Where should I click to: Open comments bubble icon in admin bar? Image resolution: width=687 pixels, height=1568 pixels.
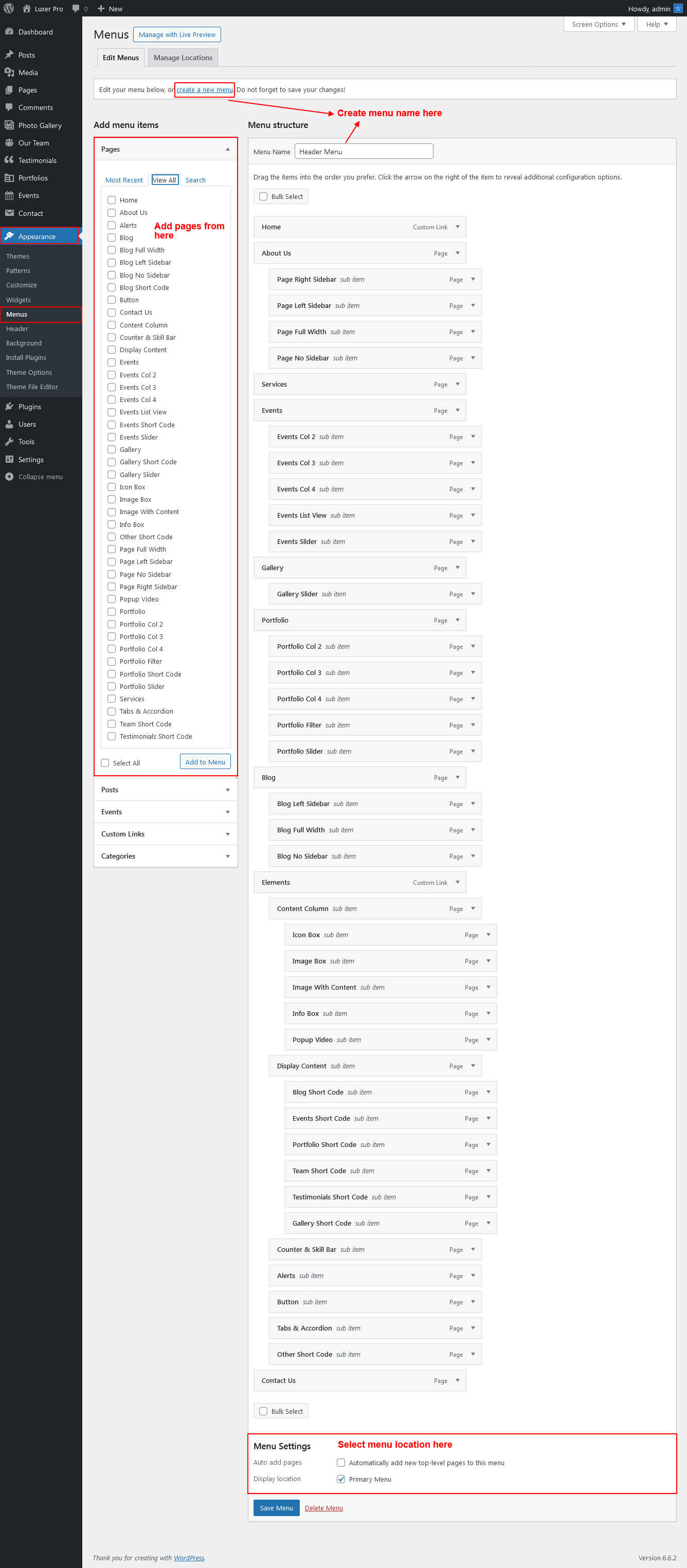(76, 9)
